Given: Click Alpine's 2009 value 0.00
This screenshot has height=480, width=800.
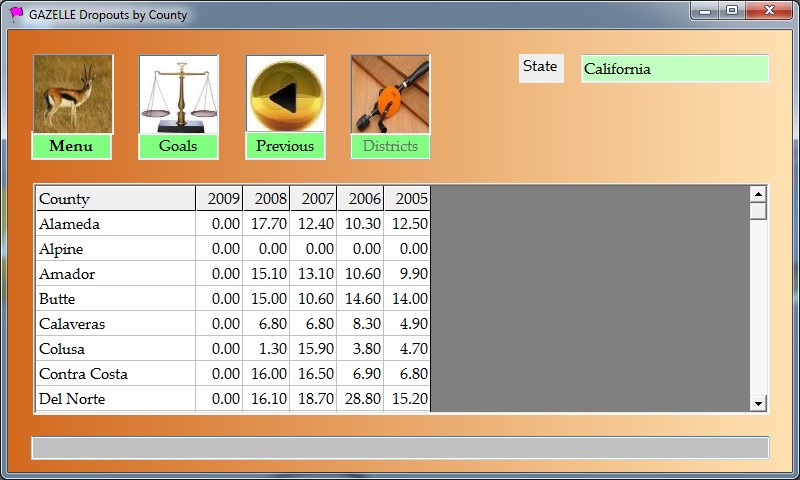Looking at the screenshot, I should tap(219, 248).
